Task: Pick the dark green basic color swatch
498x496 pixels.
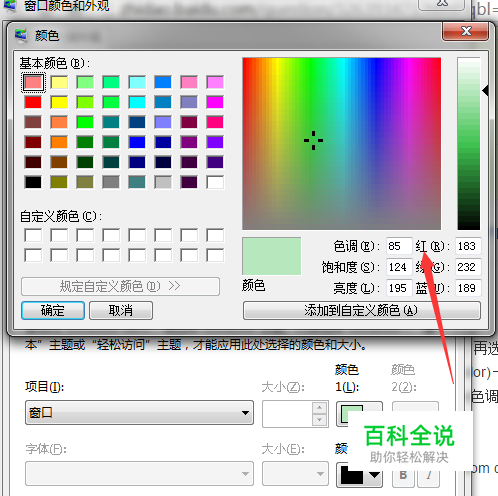Action: point(85,162)
